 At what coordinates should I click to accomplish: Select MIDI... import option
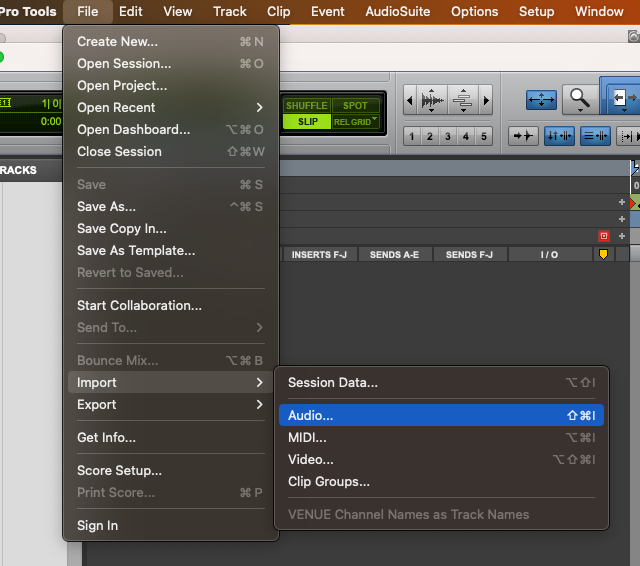[441, 437]
